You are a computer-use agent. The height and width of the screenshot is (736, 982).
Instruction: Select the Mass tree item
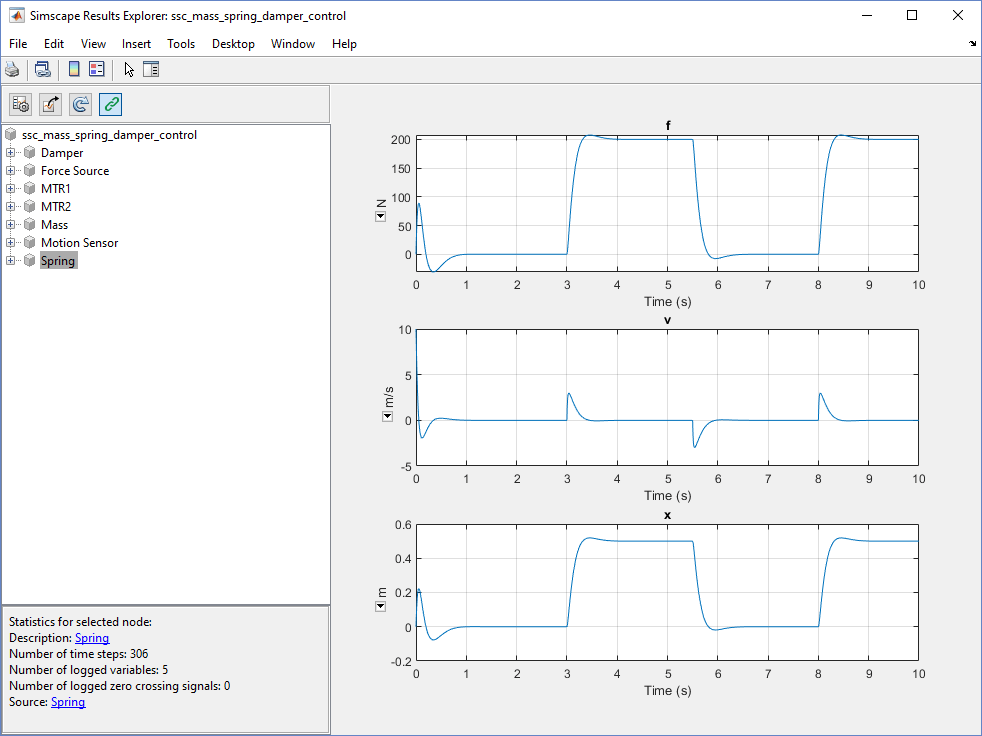(54, 225)
